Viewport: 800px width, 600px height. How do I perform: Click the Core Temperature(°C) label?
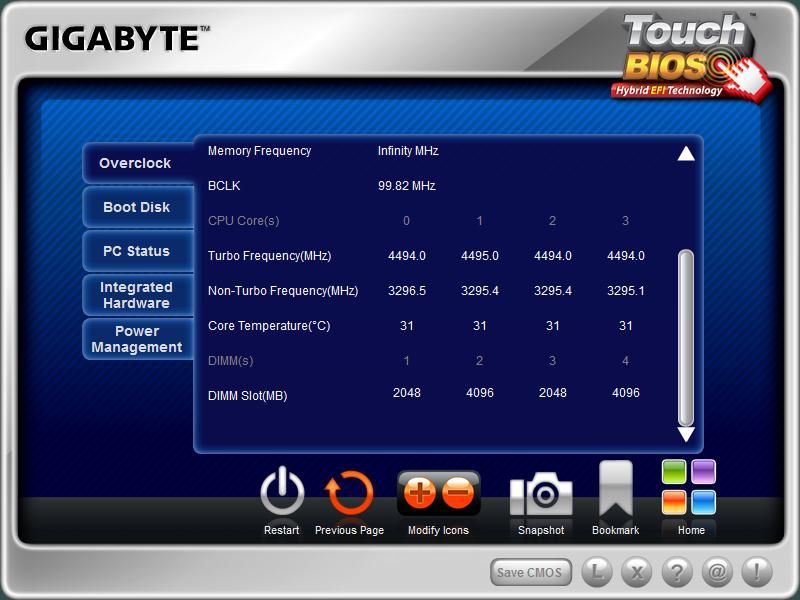(x=269, y=326)
